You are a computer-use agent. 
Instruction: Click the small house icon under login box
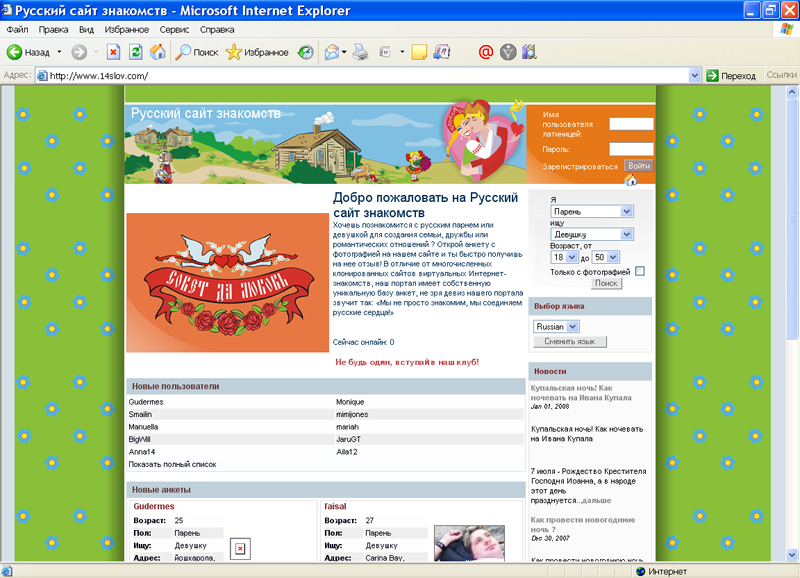click(x=631, y=180)
